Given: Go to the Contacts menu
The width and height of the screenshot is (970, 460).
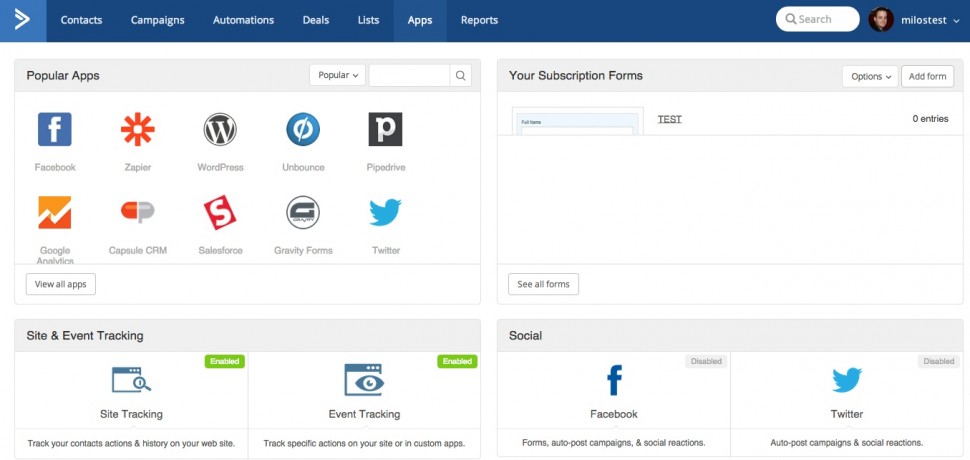Looking at the screenshot, I should click(x=81, y=20).
